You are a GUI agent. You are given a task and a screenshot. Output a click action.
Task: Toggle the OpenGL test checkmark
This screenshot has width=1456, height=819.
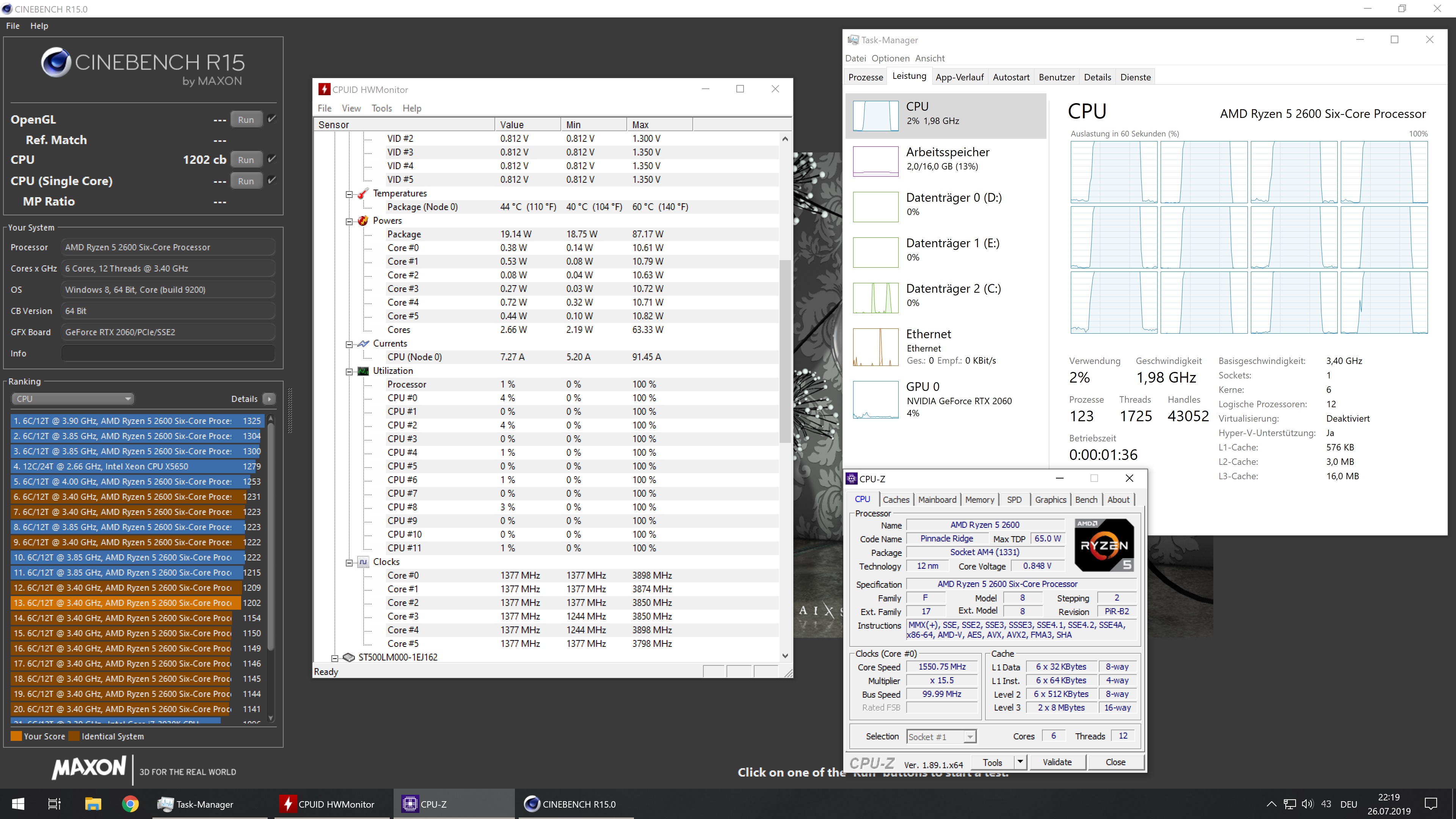click(272, 119)
